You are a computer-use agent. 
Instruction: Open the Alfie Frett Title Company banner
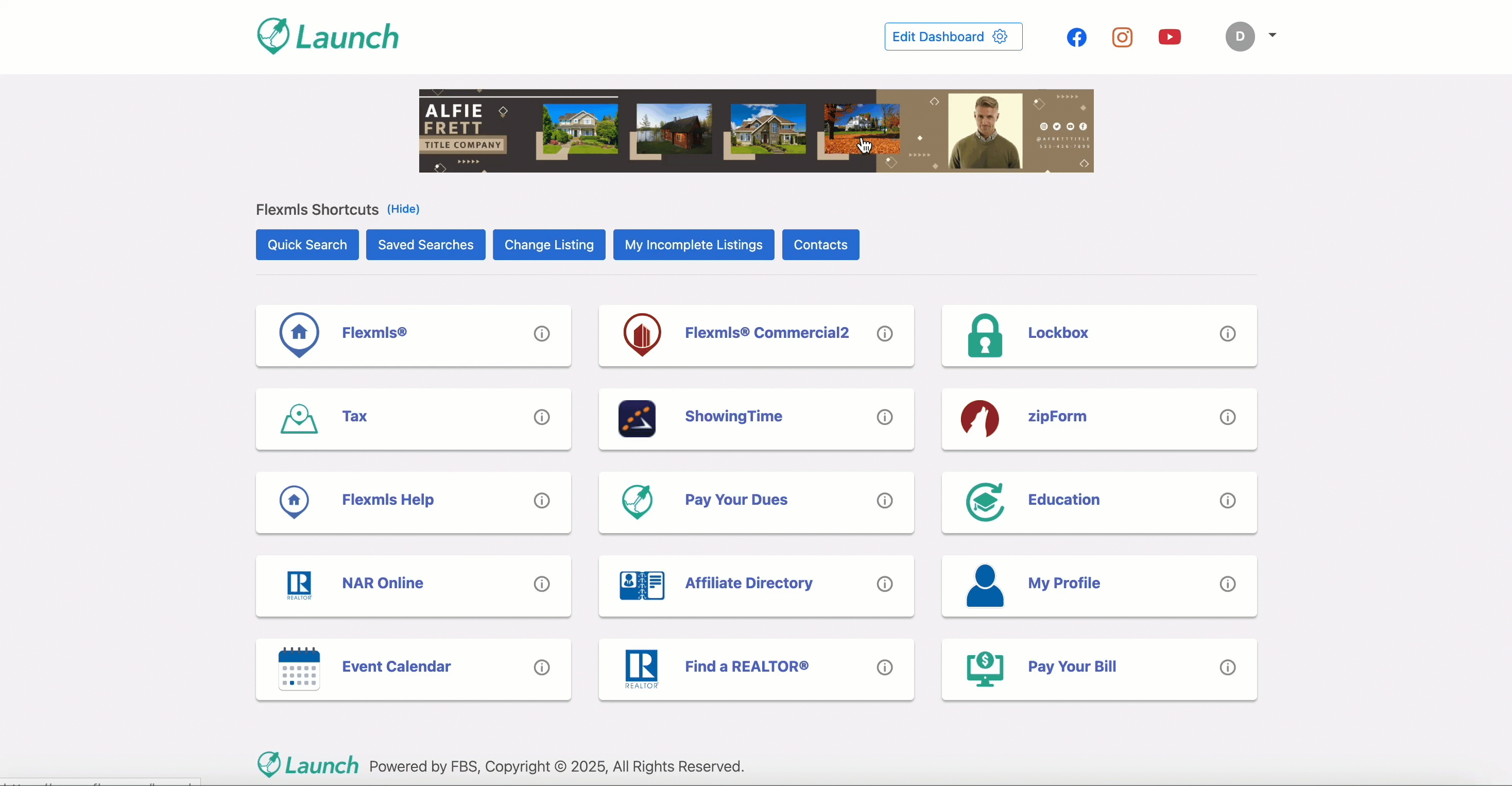[756, 131]
